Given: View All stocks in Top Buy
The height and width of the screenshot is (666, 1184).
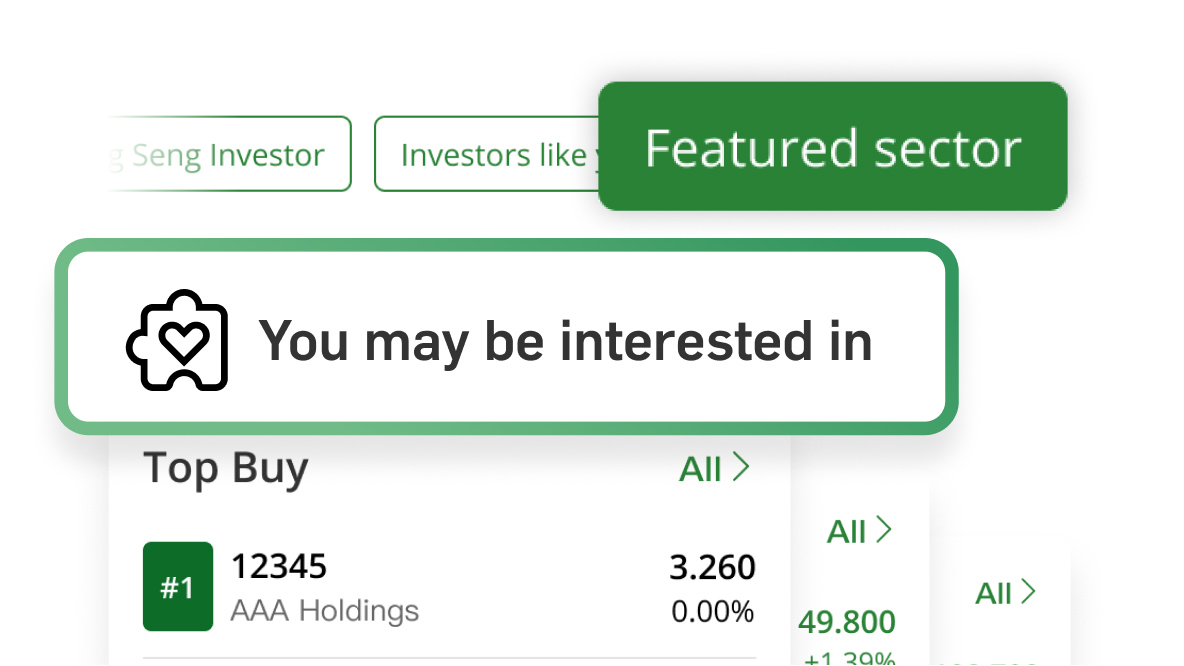Looking at the screenshot, I should click(x=701, y=468).
